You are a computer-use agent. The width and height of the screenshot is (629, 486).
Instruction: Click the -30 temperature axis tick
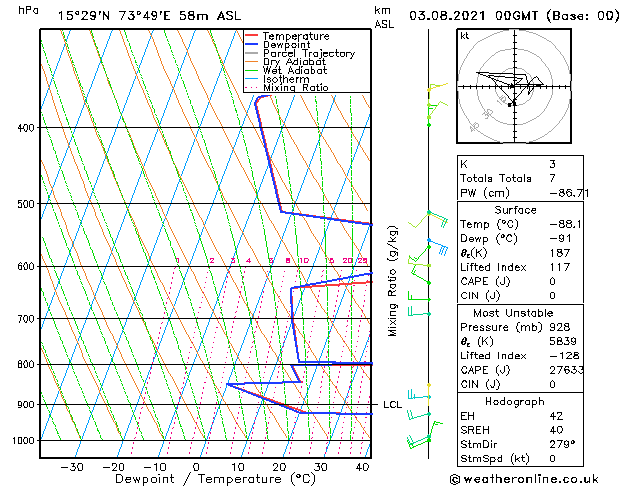[x=72, y=467]
